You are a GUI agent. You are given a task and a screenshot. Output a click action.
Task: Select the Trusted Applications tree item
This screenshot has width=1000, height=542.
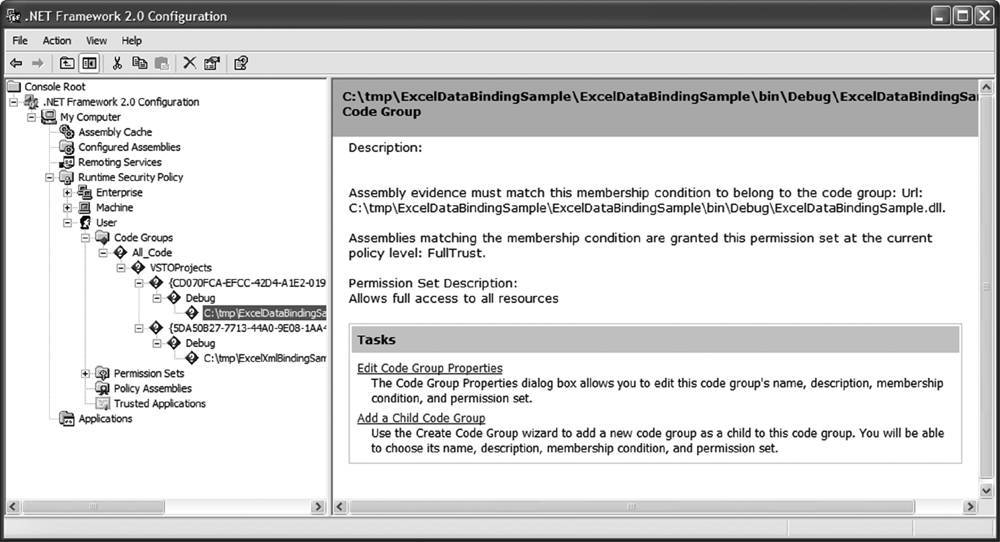pos(159,404)
